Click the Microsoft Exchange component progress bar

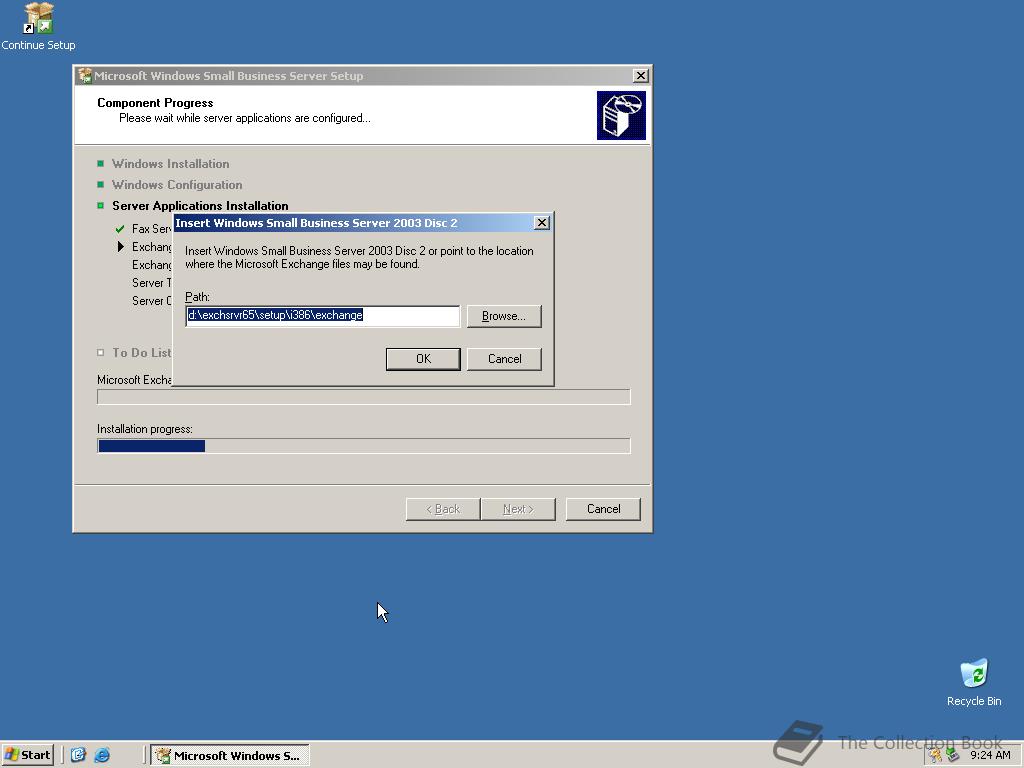tap(364, 396)
